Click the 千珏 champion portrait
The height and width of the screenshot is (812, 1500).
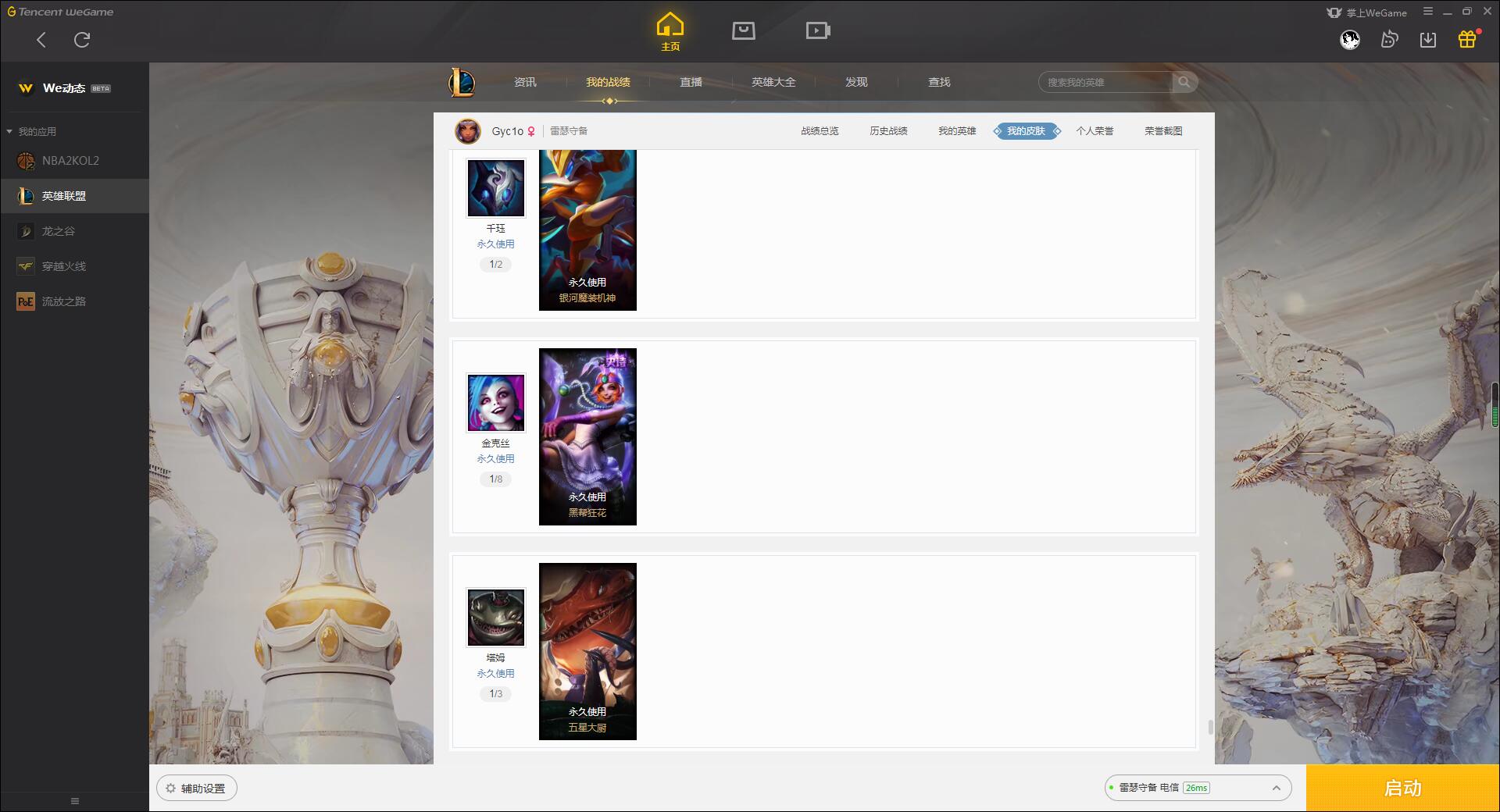tap(496, 188)
